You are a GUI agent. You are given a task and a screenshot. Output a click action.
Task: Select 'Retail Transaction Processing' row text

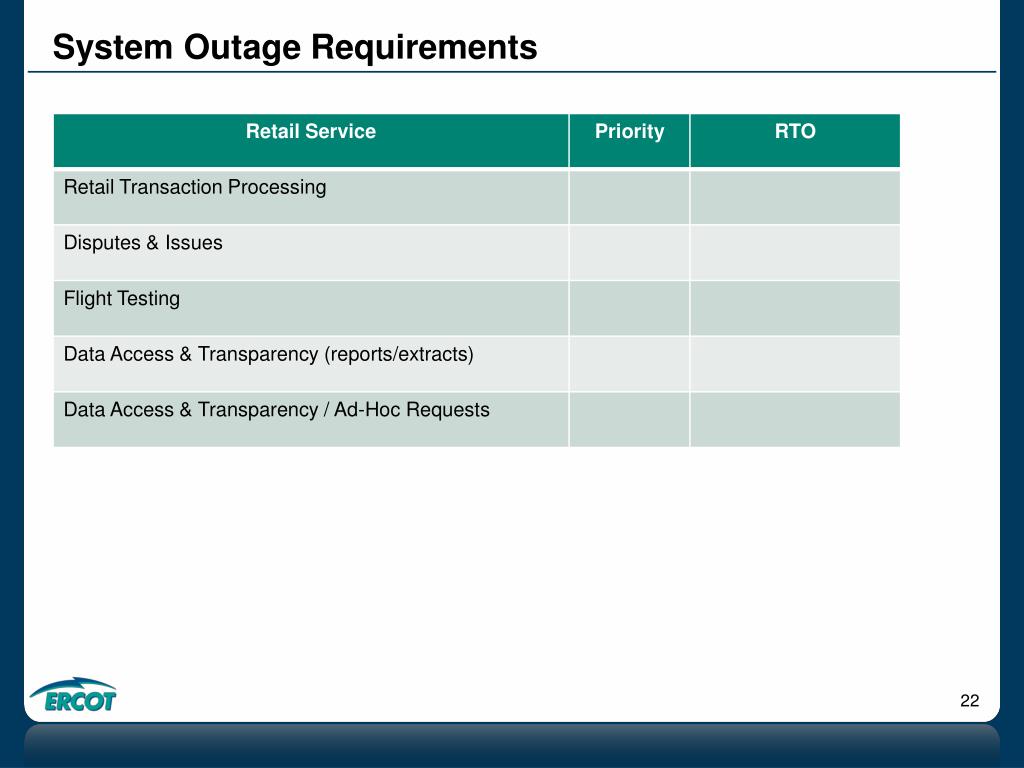tap(195, 187)
